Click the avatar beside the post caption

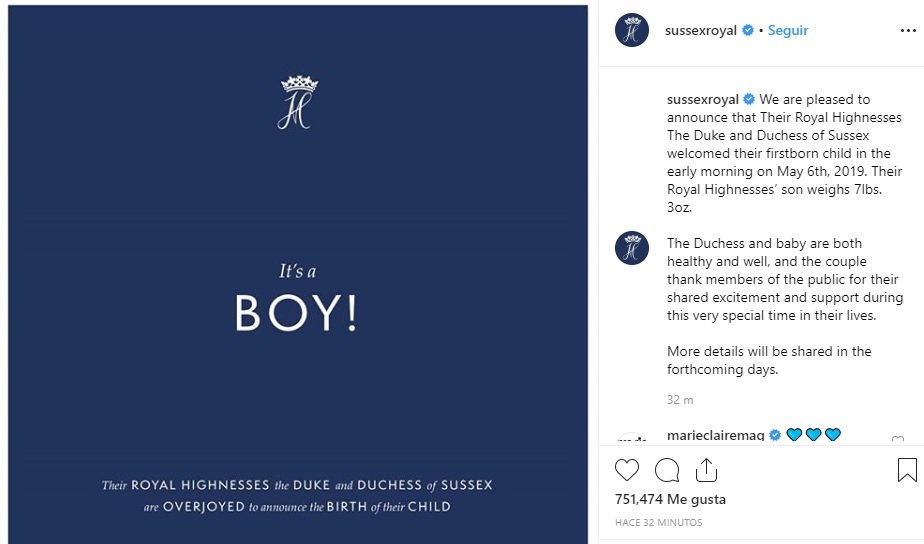pos(631,247)
